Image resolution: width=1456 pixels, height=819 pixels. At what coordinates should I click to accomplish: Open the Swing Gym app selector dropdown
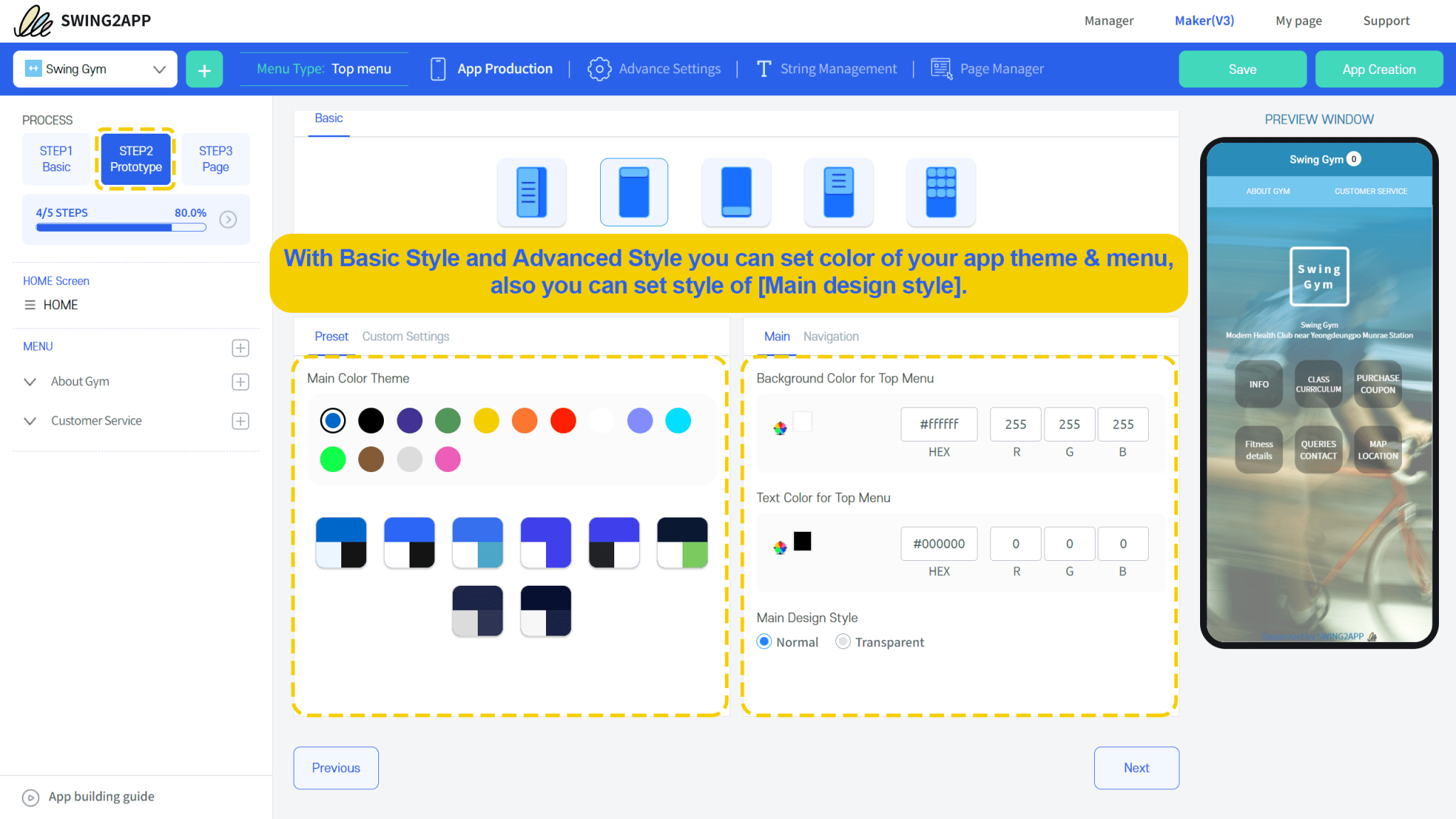158,68
